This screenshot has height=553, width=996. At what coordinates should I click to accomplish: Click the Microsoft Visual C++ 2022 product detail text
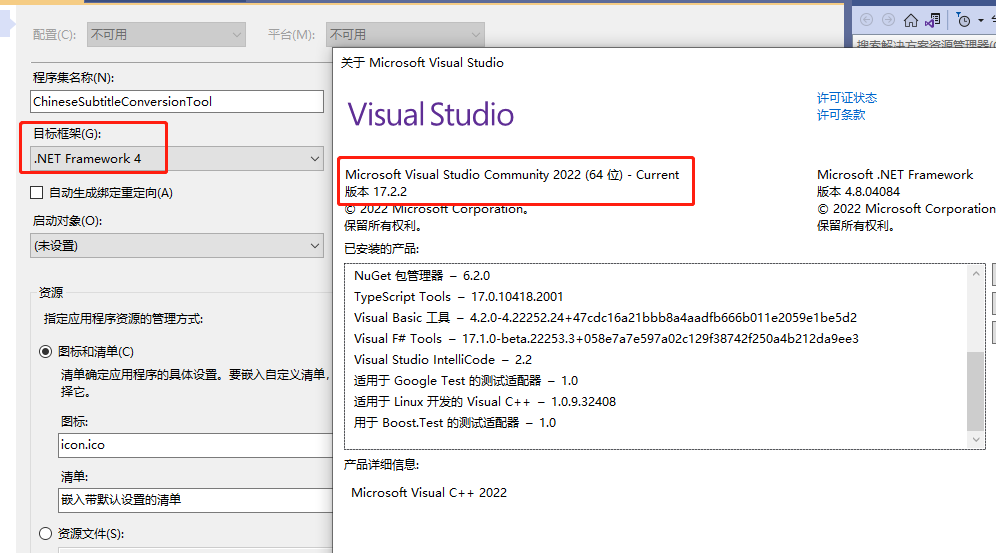pyautogui.click(x=429, y=493)
